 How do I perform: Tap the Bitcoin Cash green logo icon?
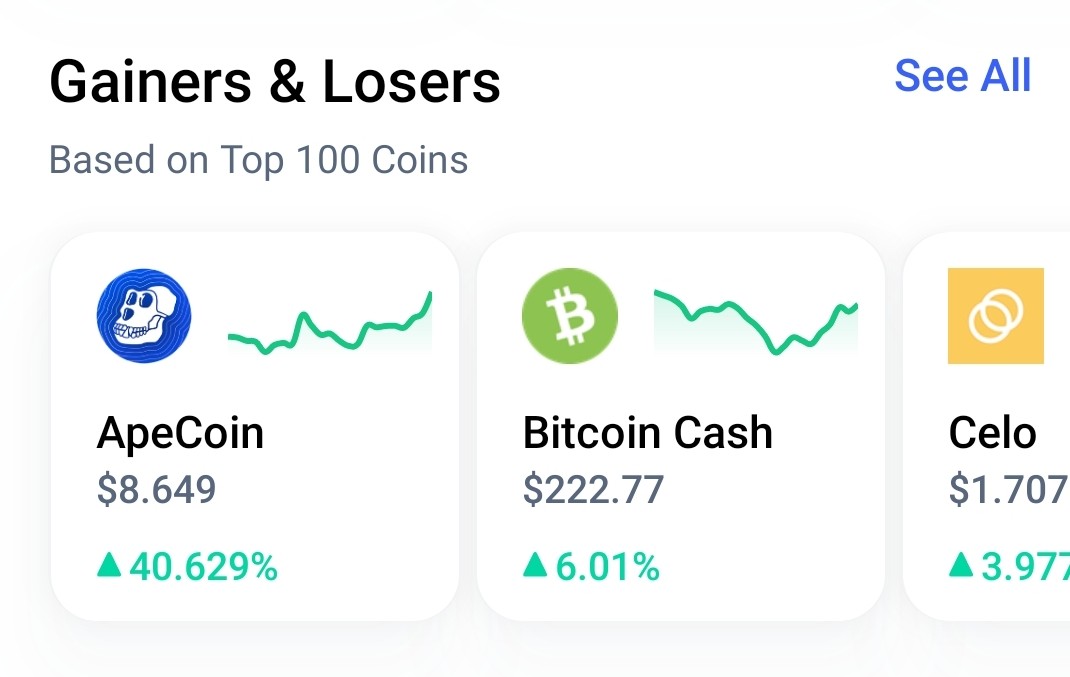tap(570, 315)
